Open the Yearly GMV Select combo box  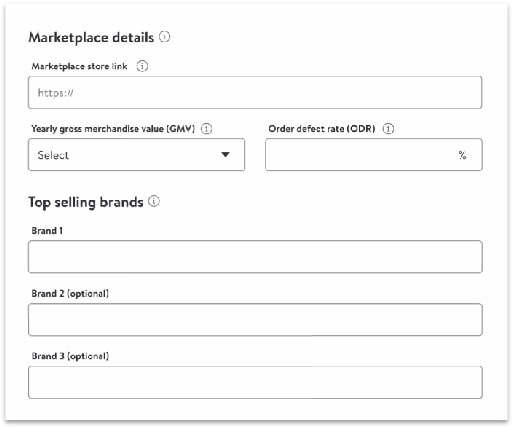[x=136, y=155]
